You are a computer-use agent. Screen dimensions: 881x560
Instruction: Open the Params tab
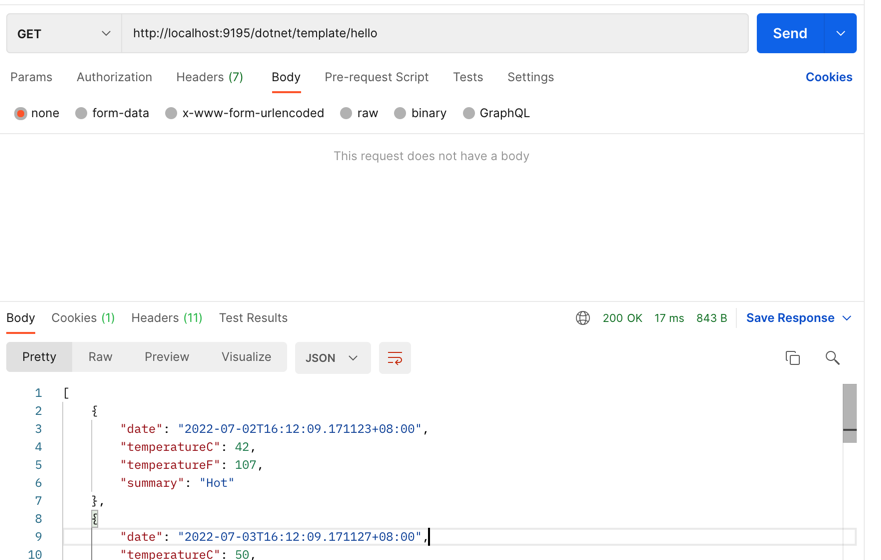point(31,77)
